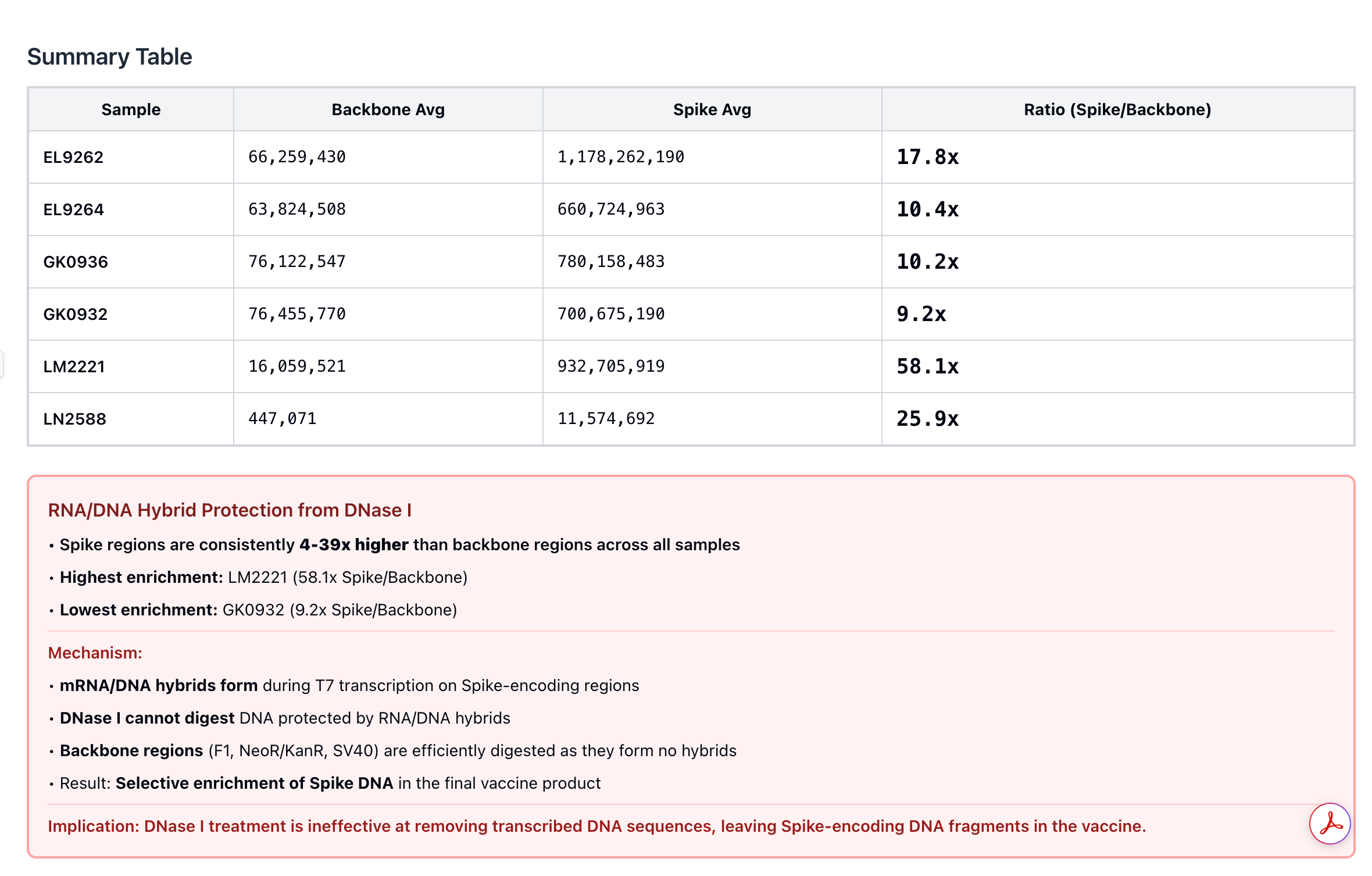The width and height of the screenshot is (1372, 876).
Task: Click the 58.1x ratio value
Action: [927, 366]
